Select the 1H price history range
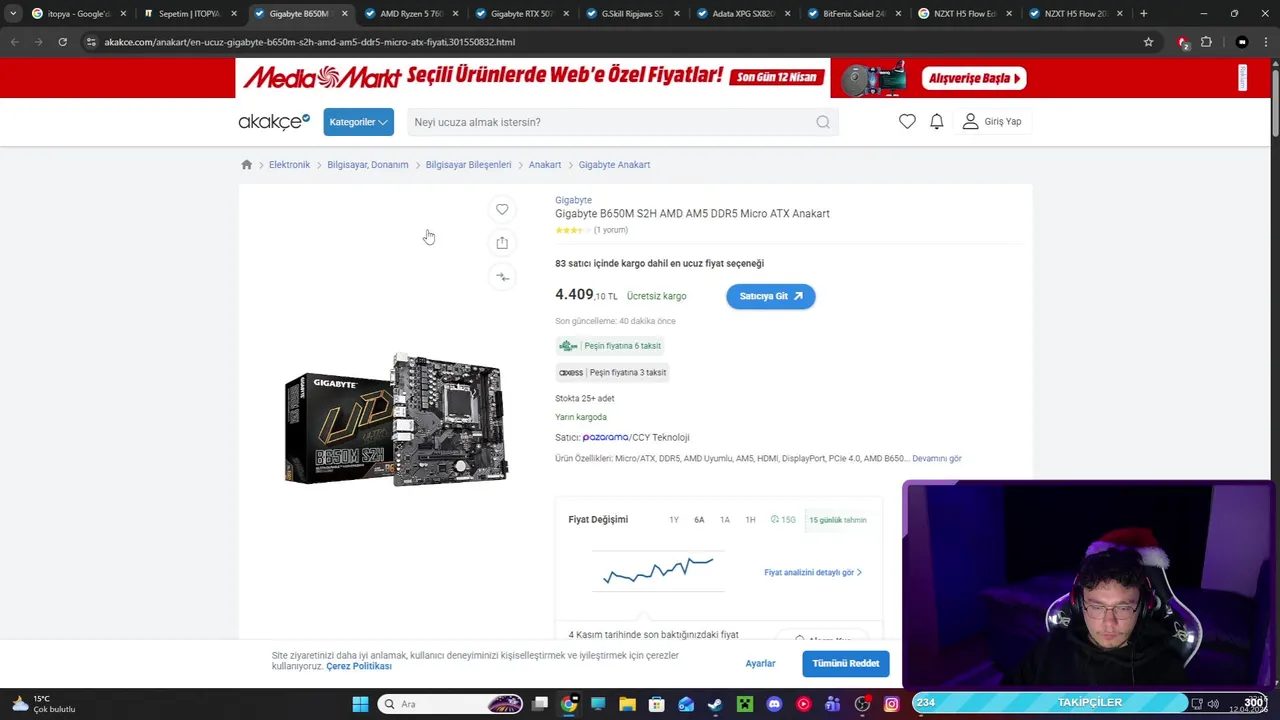 pos(750,520)
